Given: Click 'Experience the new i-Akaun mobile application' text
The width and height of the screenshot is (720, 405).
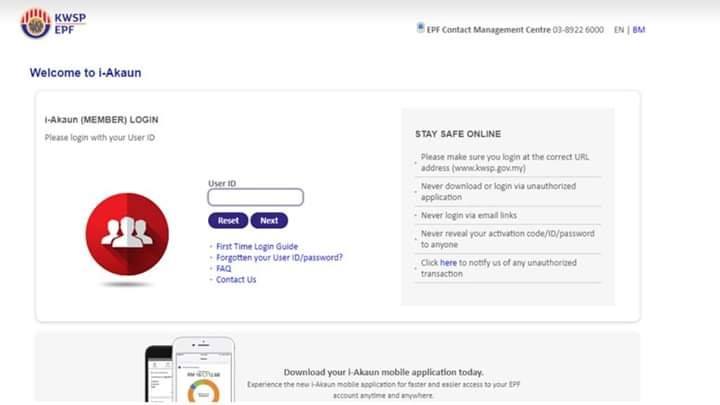Looking at the screenshot, I should pyautogui.click(x=383, y=390).
